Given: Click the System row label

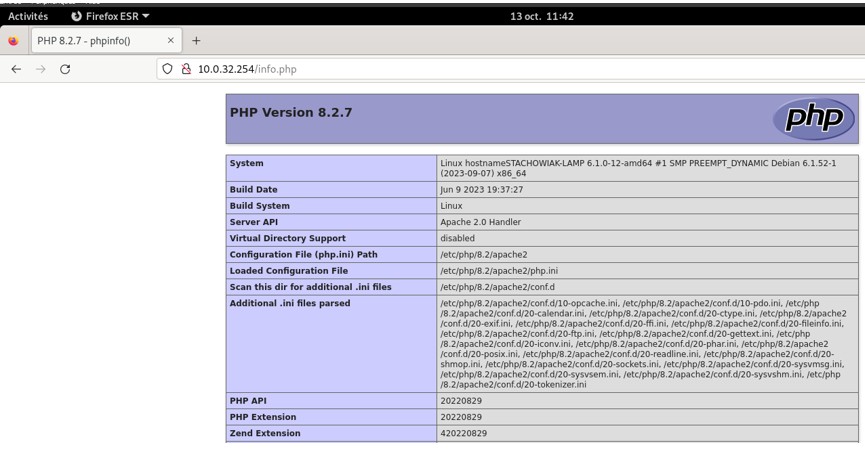Looking at the screenshot, I should pyautogui.click(x=247, y=163).
